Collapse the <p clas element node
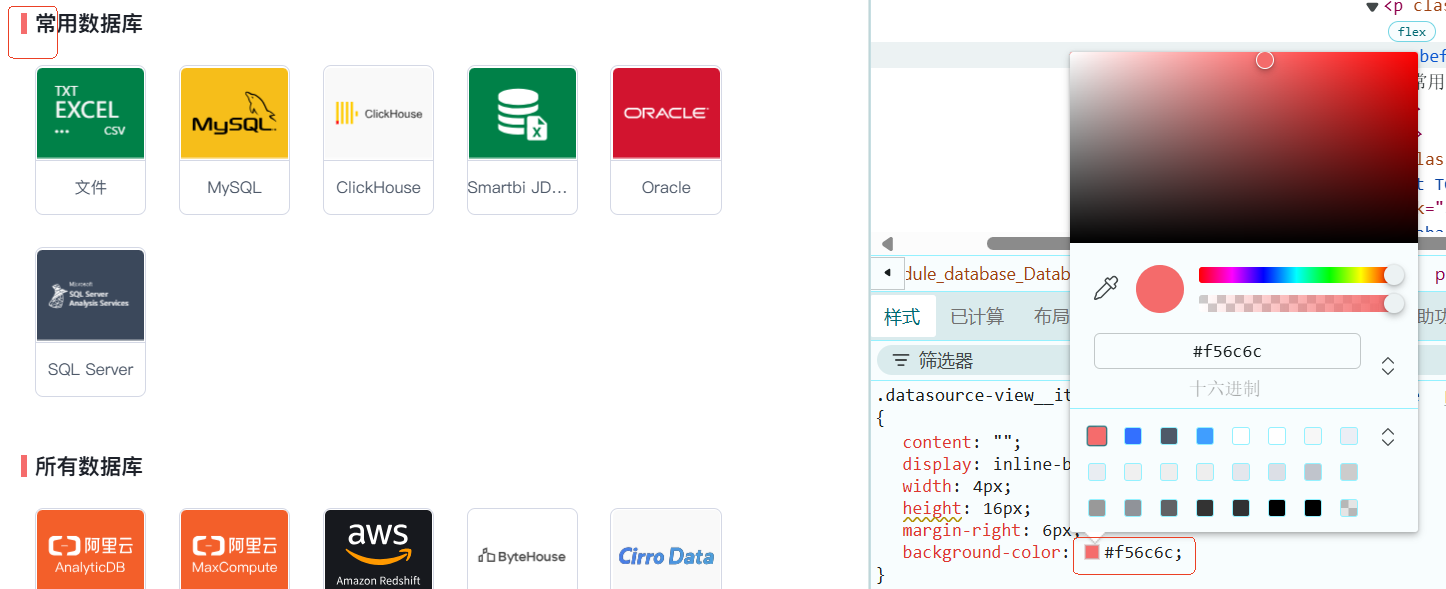This screenshot has width=1446, height=589. click(x=1372, y=7)
